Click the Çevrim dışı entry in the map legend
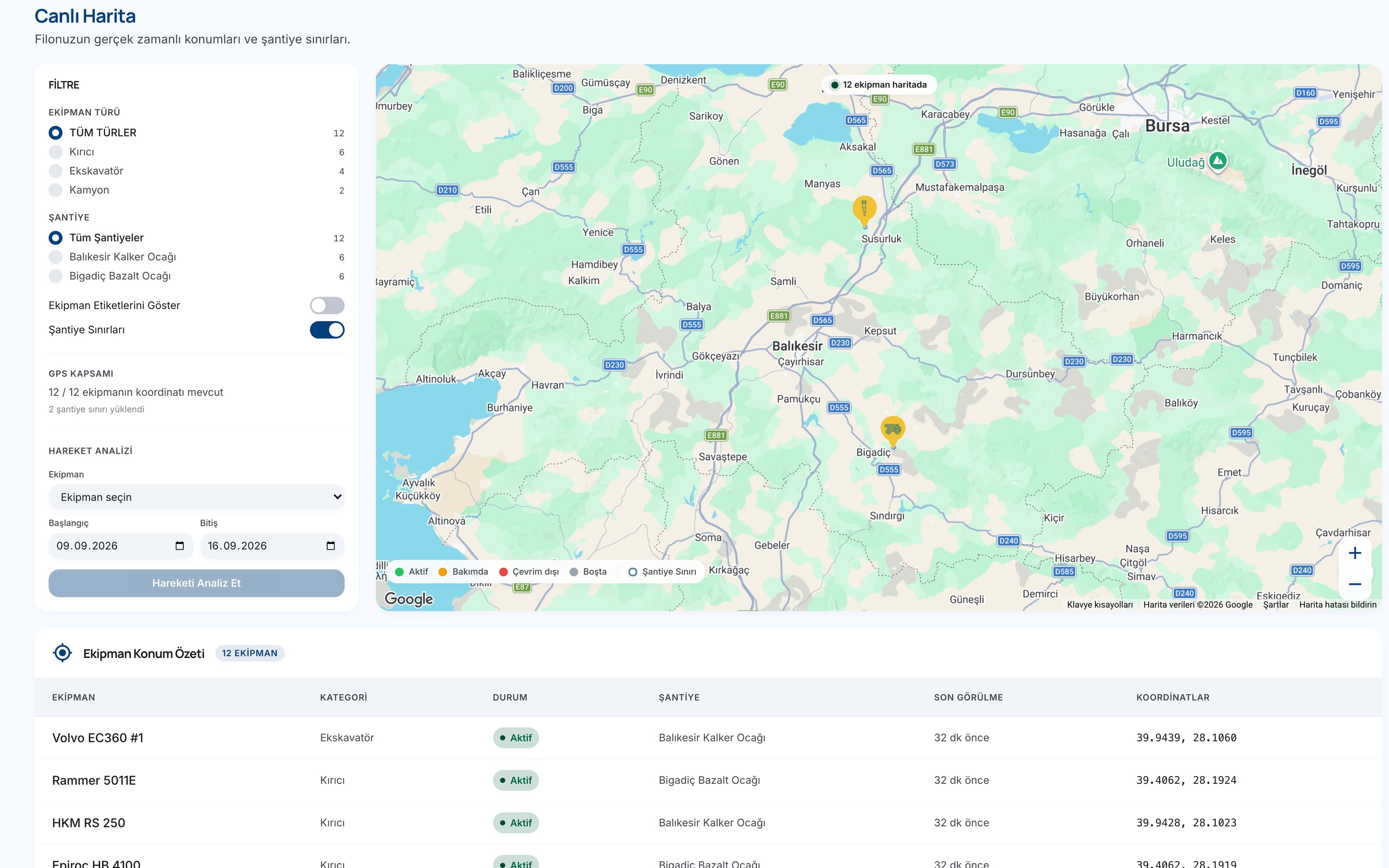The image size is (1389, 868). [529, 572]
